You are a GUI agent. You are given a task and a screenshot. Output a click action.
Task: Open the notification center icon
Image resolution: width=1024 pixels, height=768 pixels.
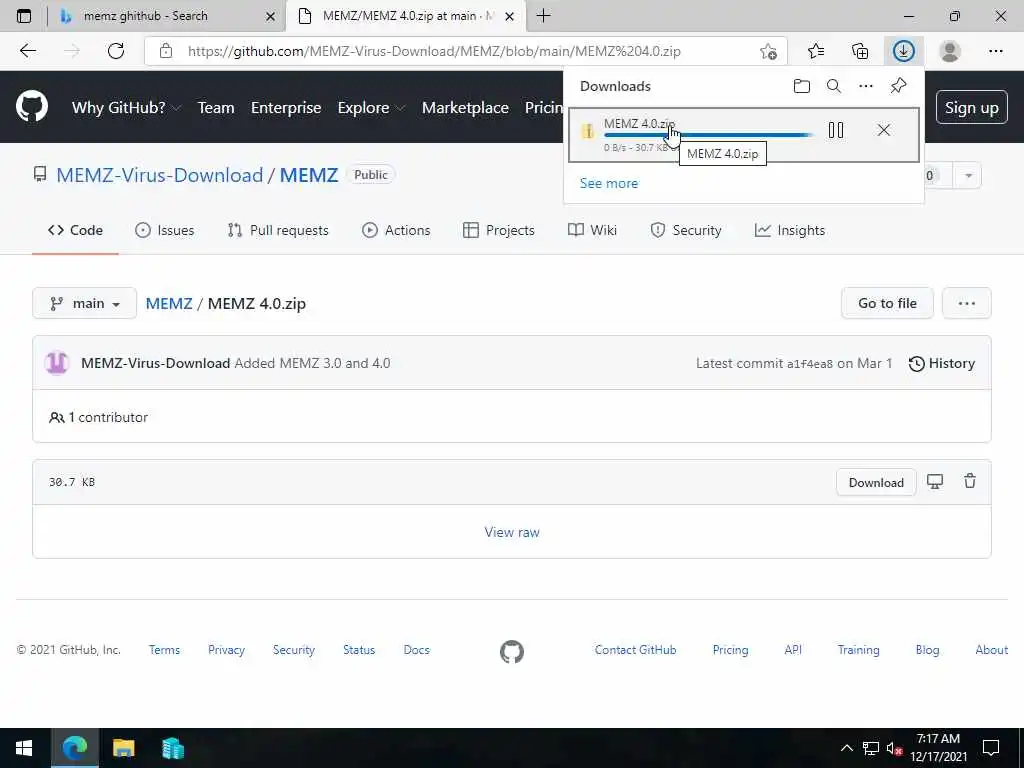[x=991, y=748]
